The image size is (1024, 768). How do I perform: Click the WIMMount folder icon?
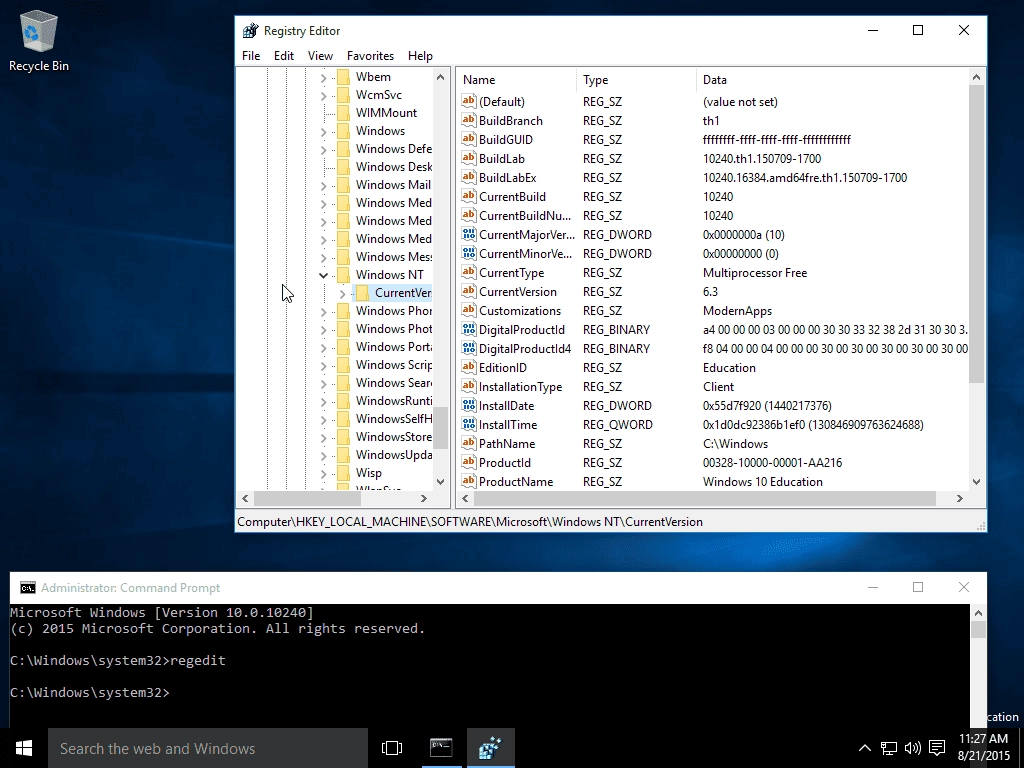coord(344,113)
